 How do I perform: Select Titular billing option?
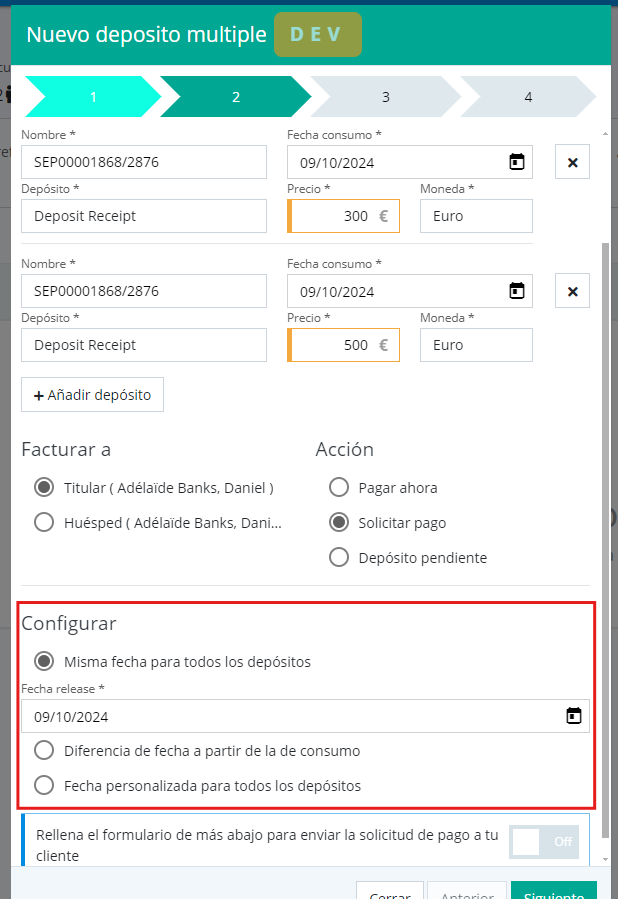(x=44, y=488)
